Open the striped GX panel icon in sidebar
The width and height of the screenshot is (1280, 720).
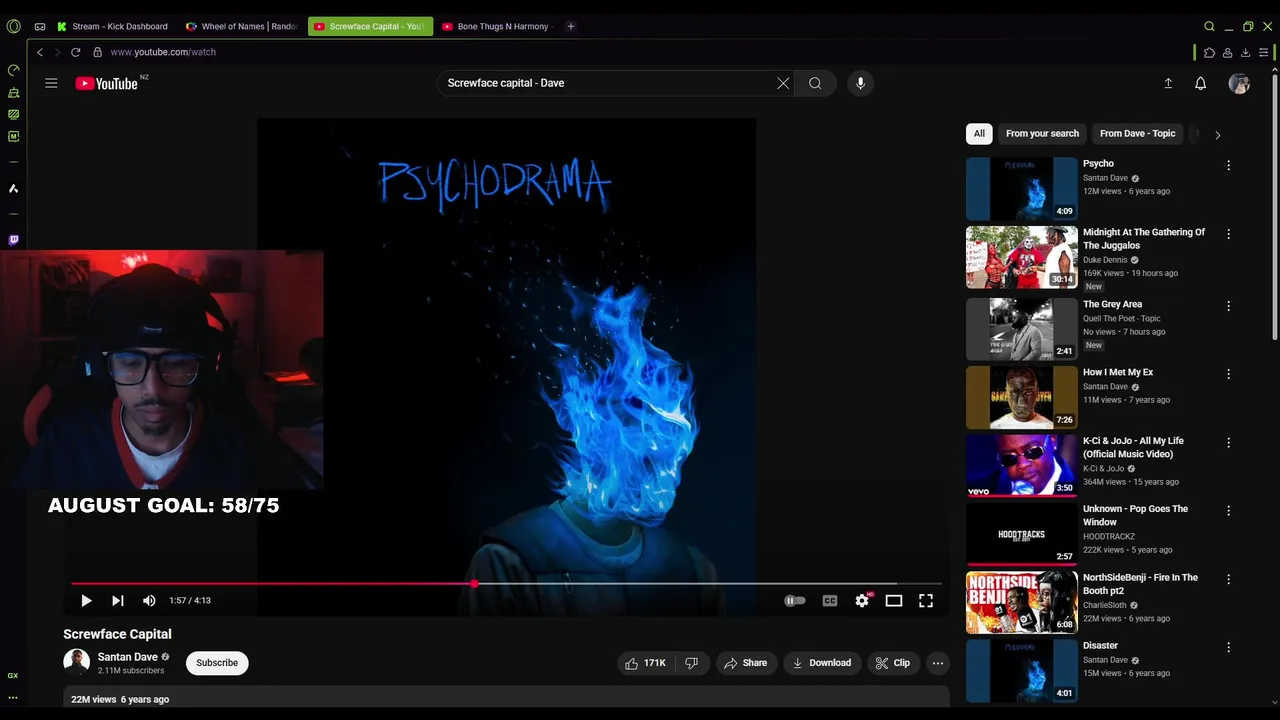13,114
